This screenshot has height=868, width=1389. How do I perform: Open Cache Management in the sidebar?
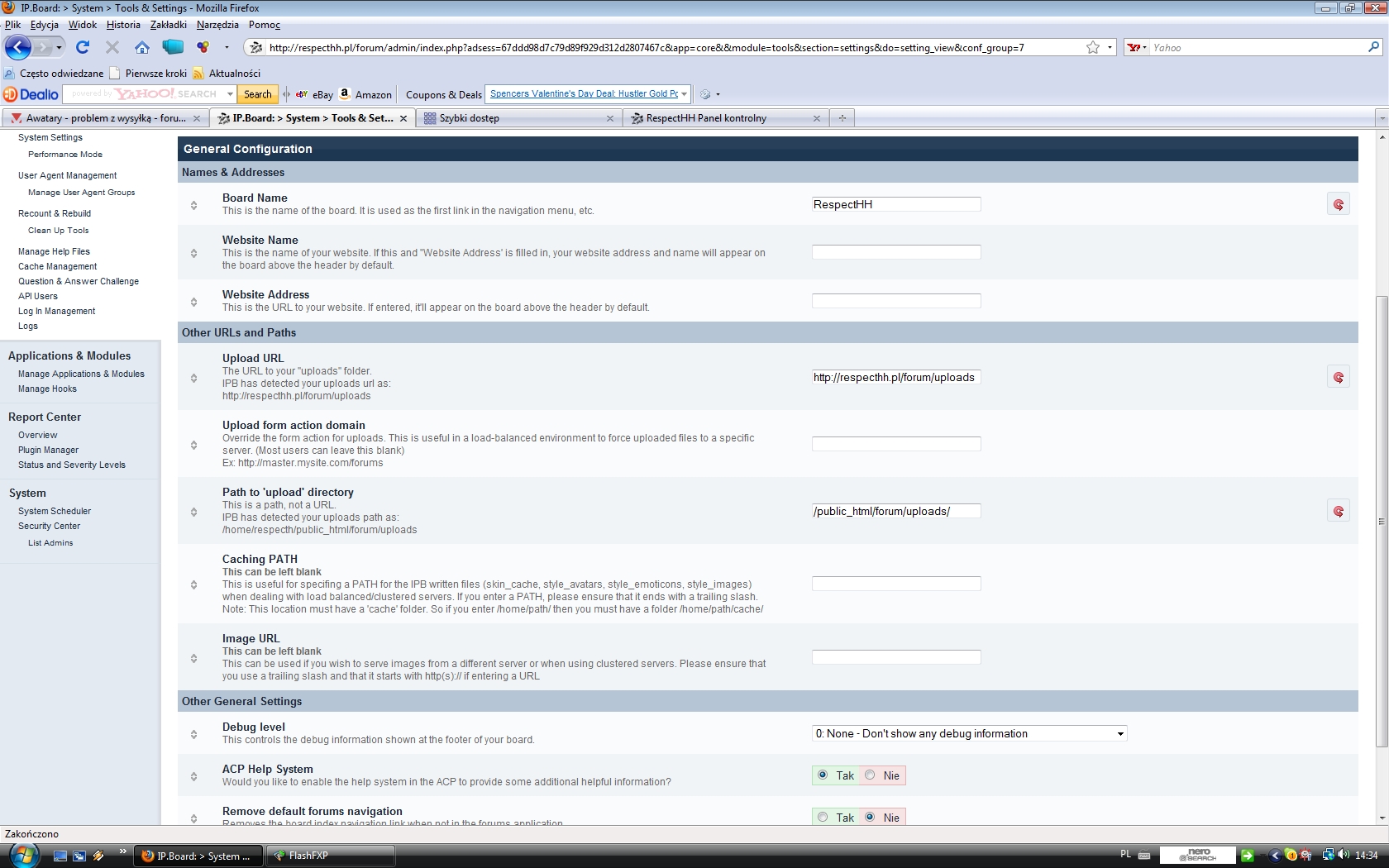coord(58,266)
